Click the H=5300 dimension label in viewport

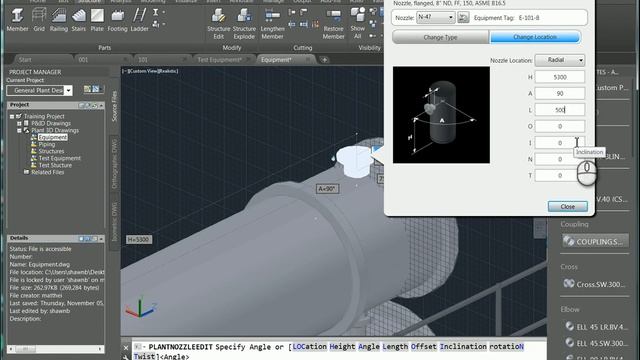coord(138,240)
